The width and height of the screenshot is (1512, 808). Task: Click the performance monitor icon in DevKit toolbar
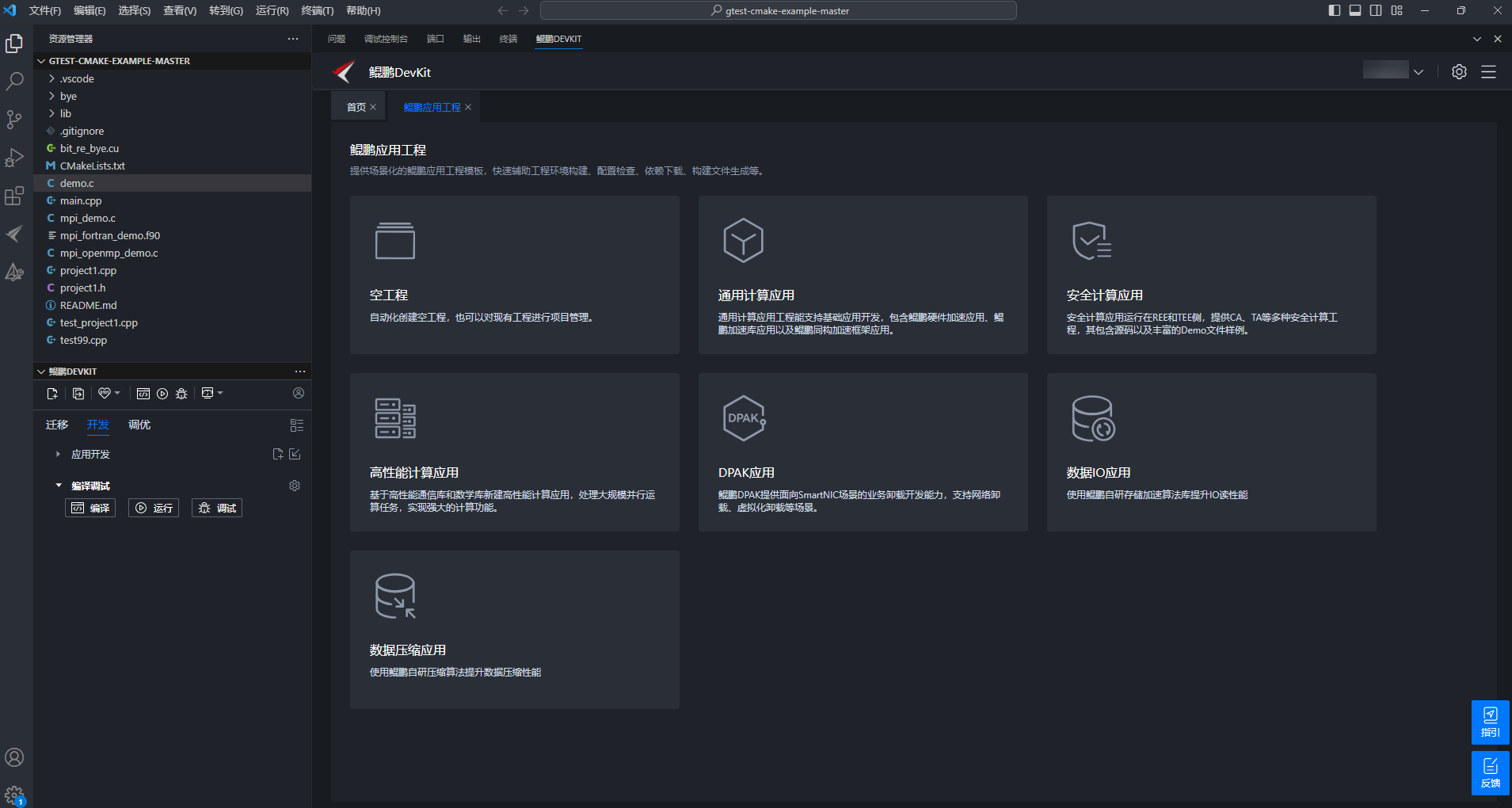tap(208, 394)
